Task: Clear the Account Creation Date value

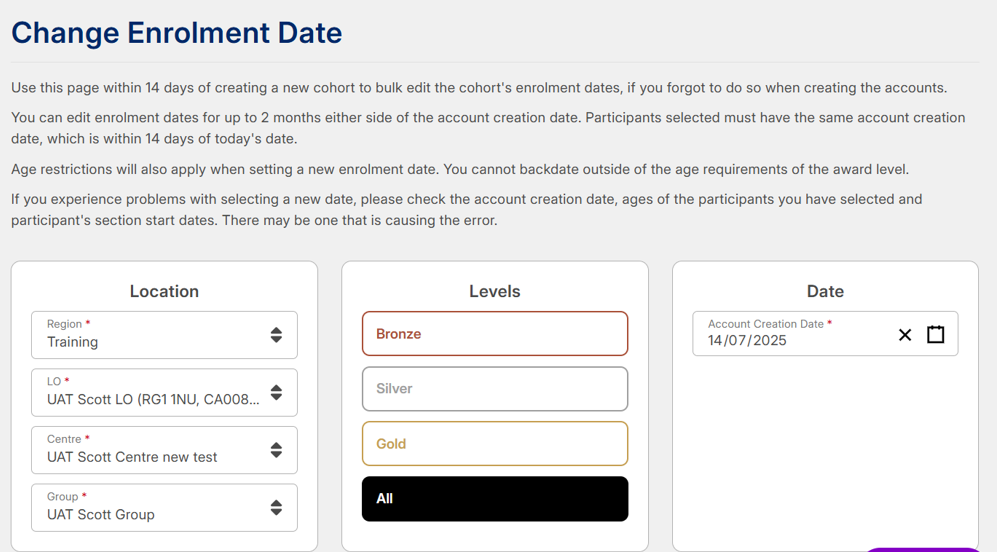Action: tap(905, 335)
